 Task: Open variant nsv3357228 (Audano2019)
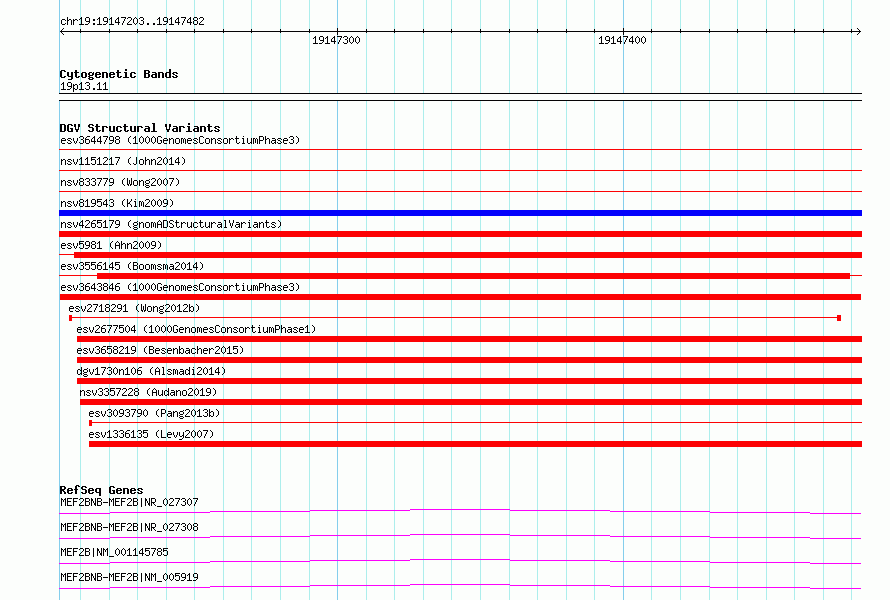coord(148,392)
